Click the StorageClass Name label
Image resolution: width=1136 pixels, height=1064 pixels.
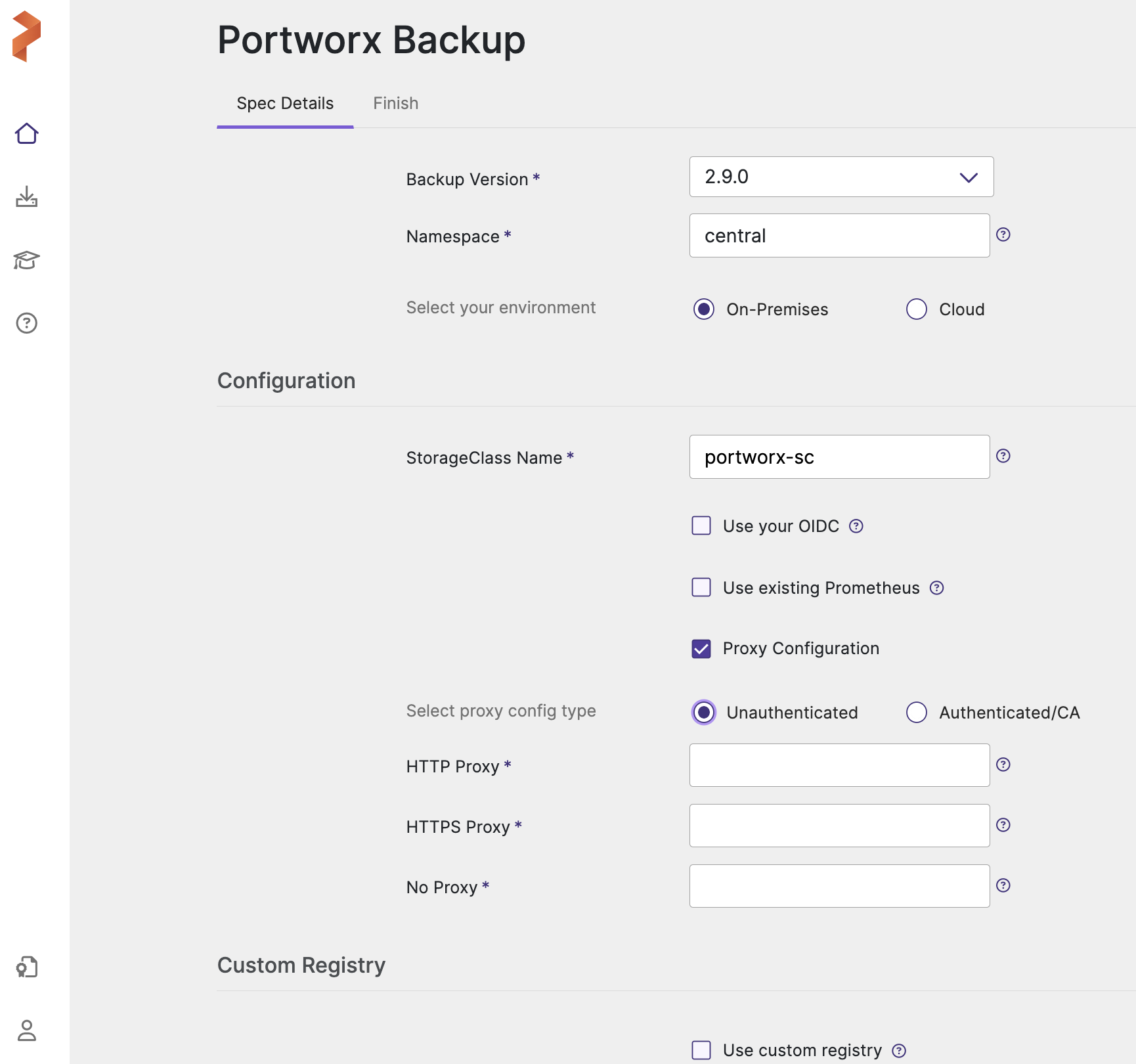pos(484,458)
